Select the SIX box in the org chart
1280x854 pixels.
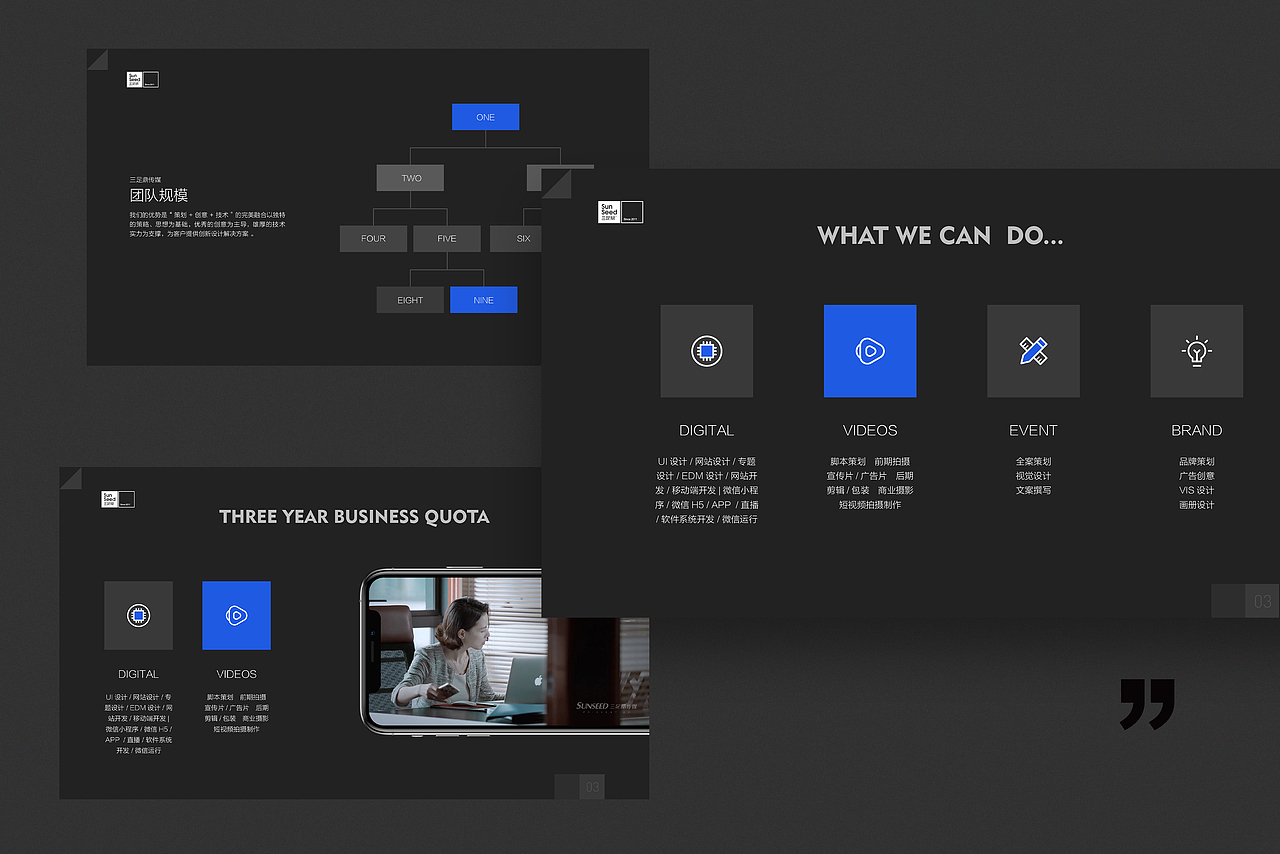tap(516, 239)
